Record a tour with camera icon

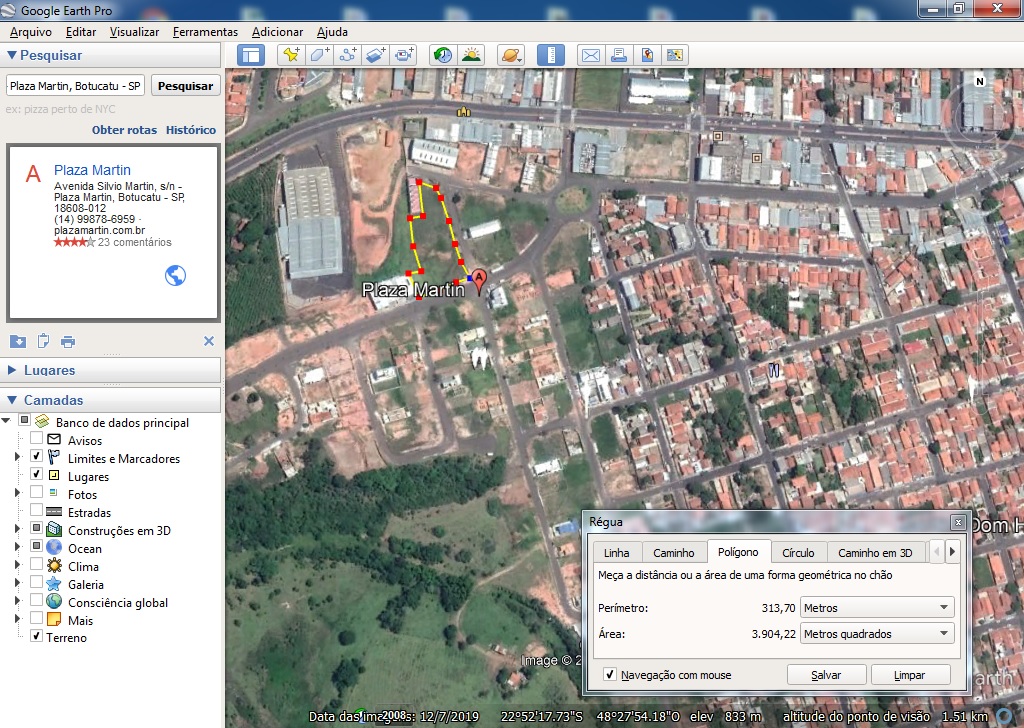point(404,55)
